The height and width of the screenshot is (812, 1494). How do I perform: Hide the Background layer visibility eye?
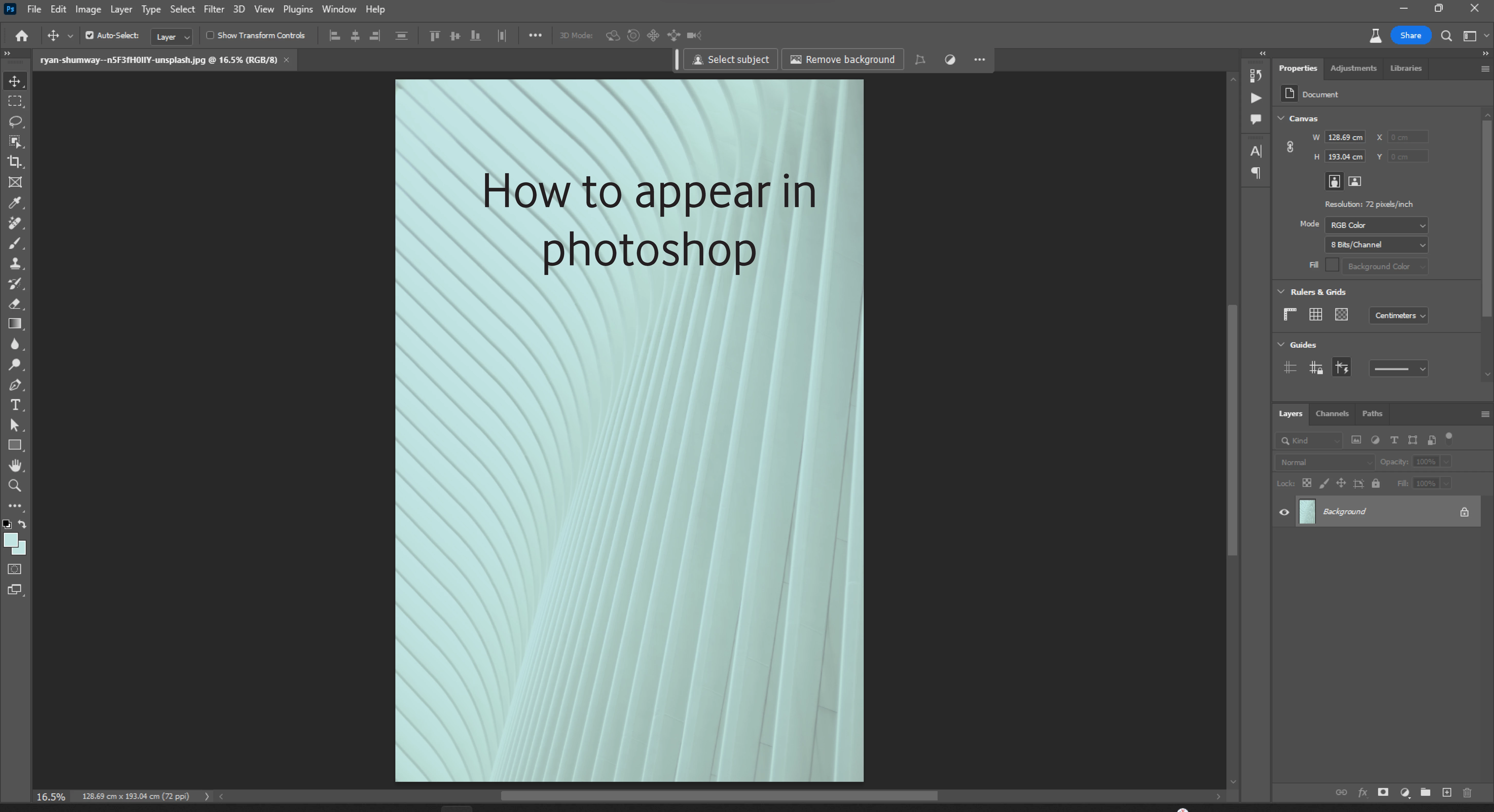1284,512
